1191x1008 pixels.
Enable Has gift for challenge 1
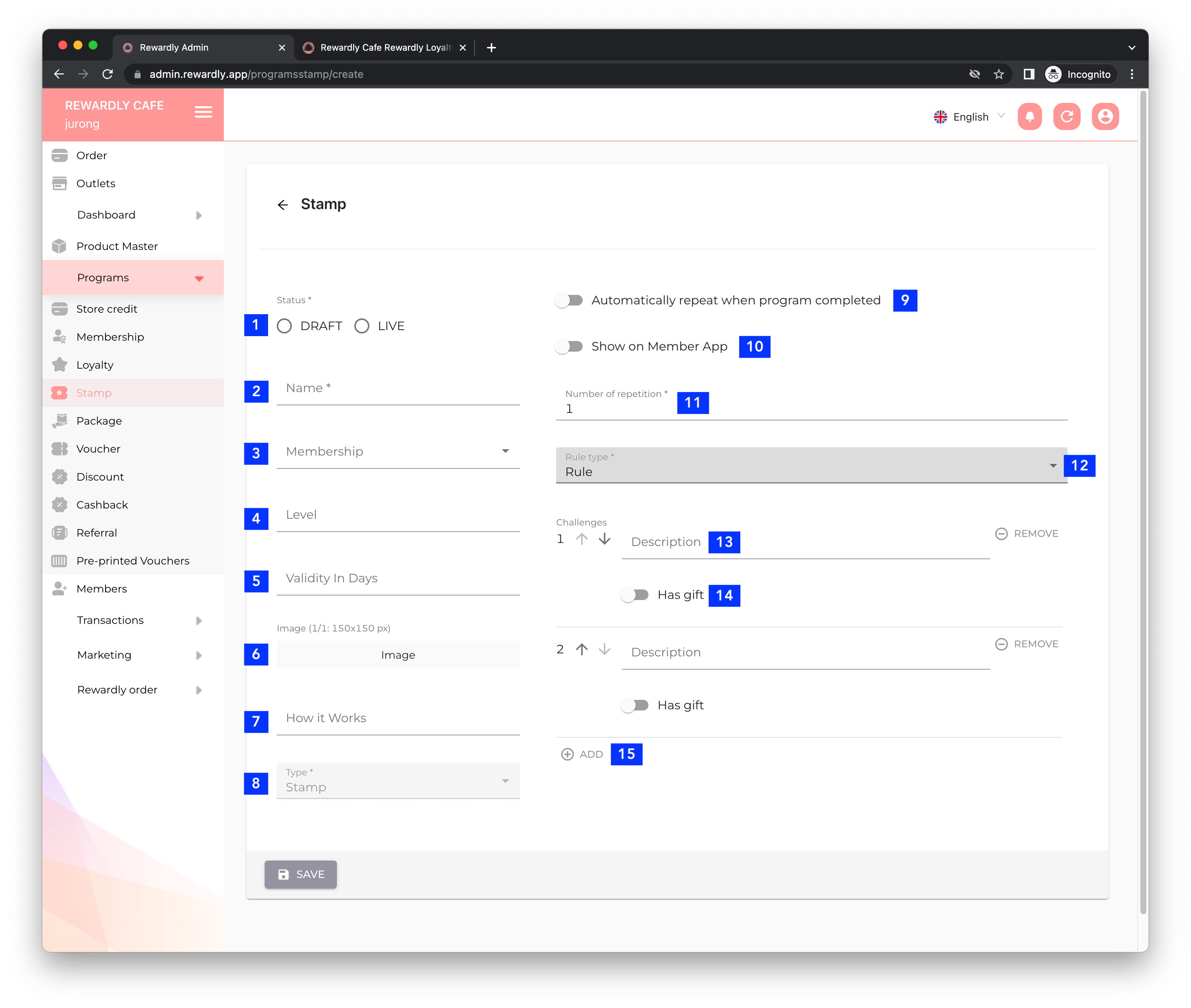635,595
